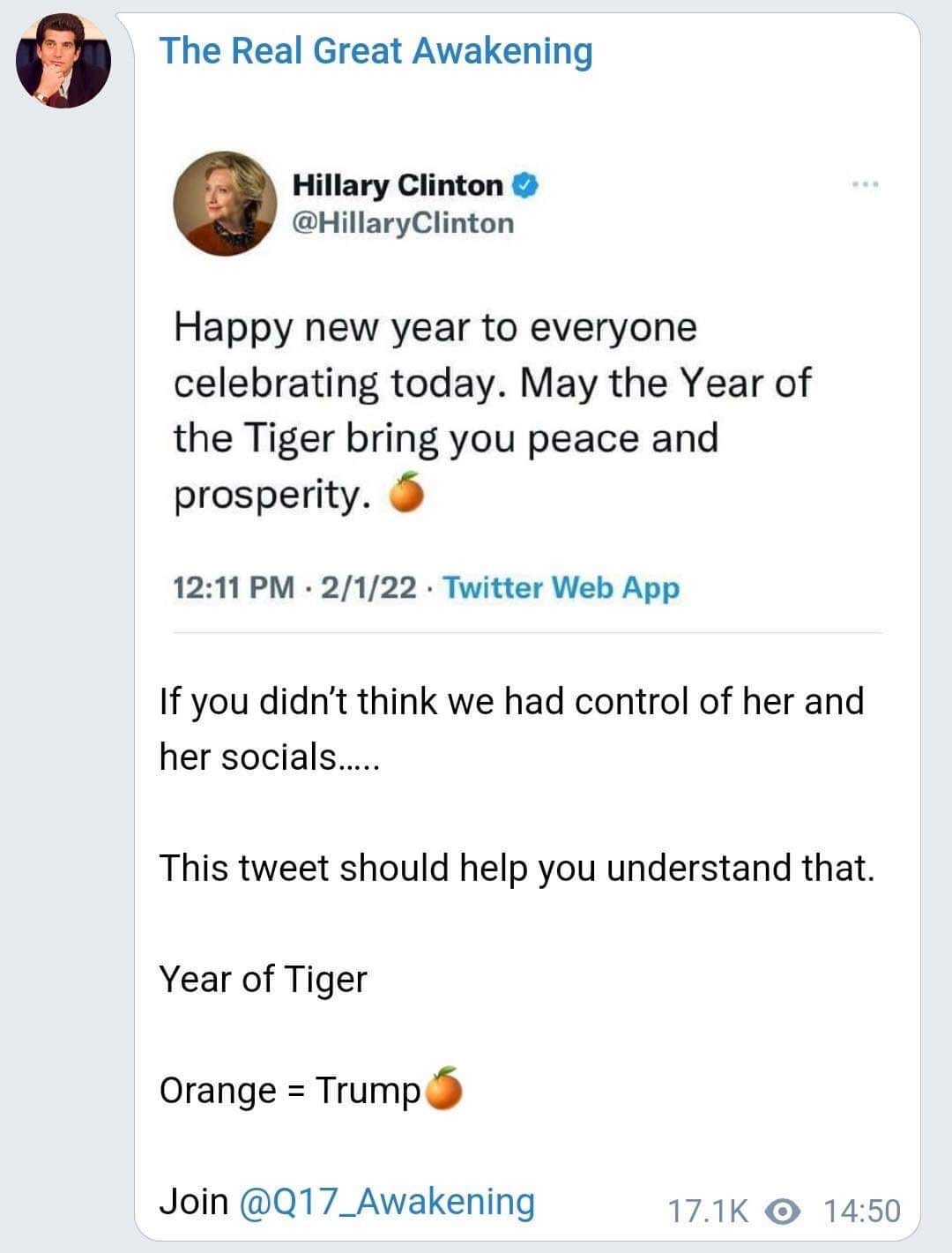This screenshot has width=952, height=1253.
Task: Click the 12:11 PM tweet time
Action: pos(234,587)
